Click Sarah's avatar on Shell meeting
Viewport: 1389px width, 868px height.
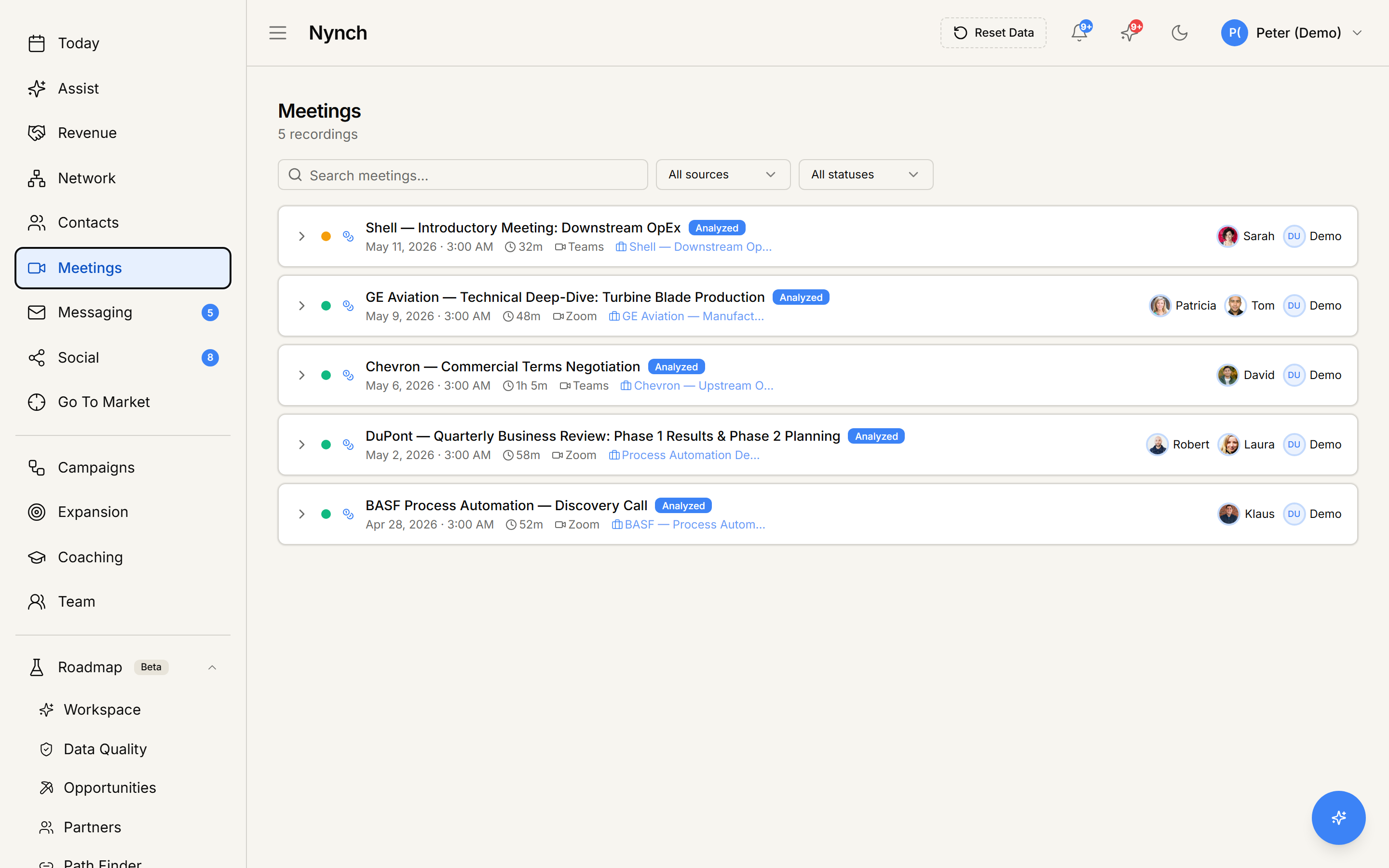point(1228,236)
